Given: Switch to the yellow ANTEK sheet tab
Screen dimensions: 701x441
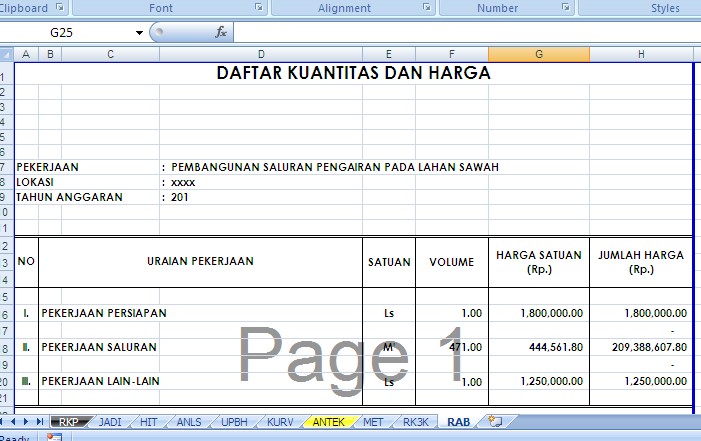Looking at the screenshot, I should (329, 422).
